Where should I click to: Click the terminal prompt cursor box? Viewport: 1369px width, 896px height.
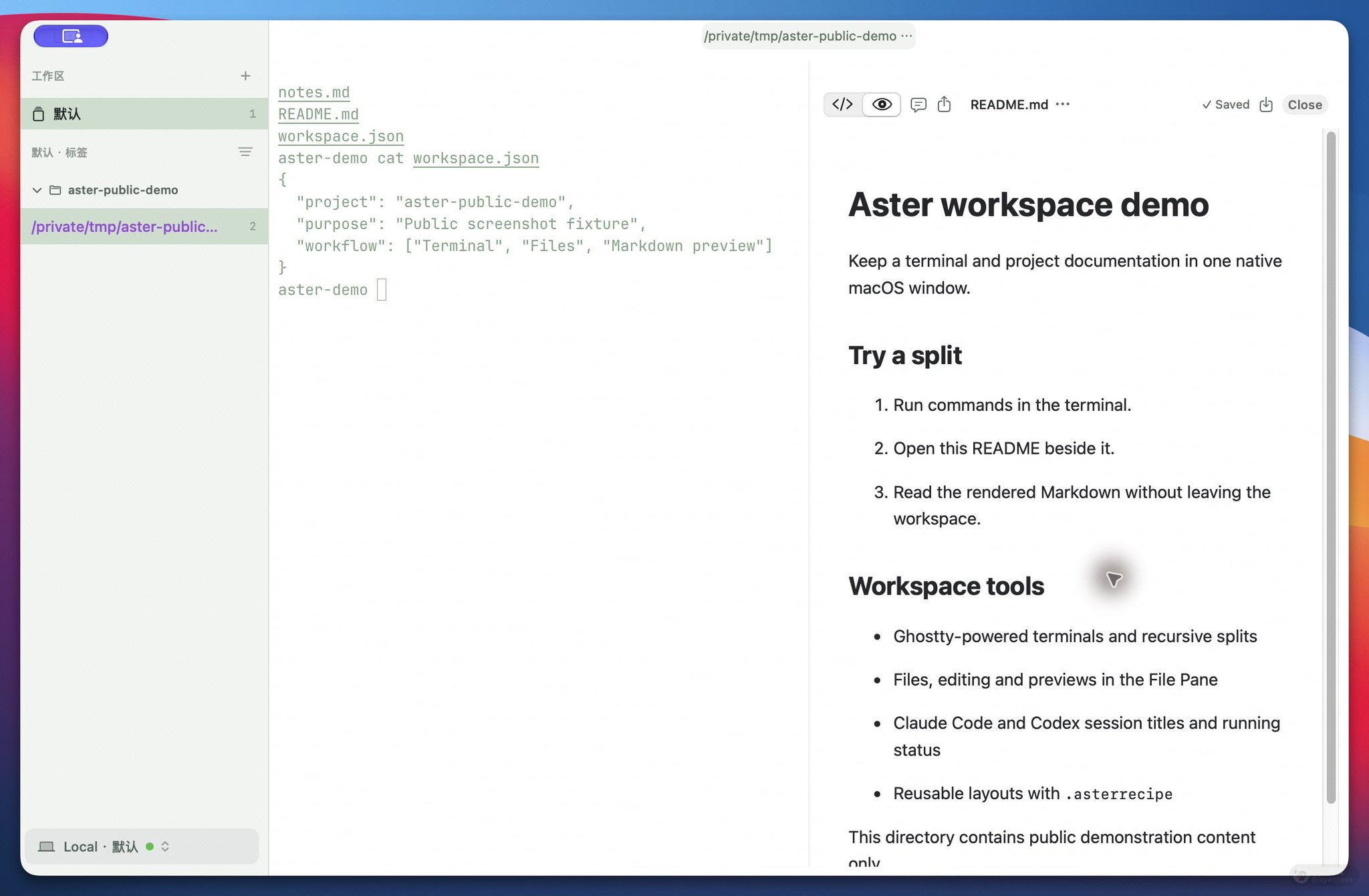pyautogui.click(x=382, y=290)
